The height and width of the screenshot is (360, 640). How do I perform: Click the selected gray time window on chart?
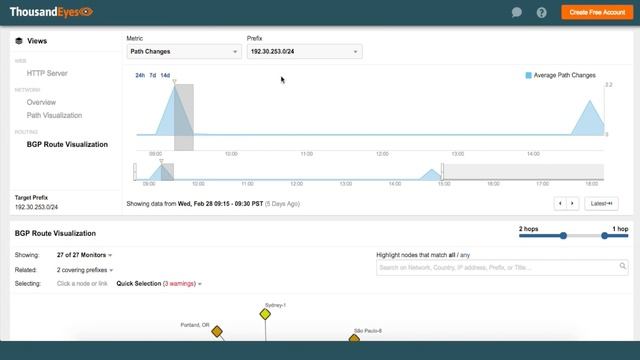point(184,117)
